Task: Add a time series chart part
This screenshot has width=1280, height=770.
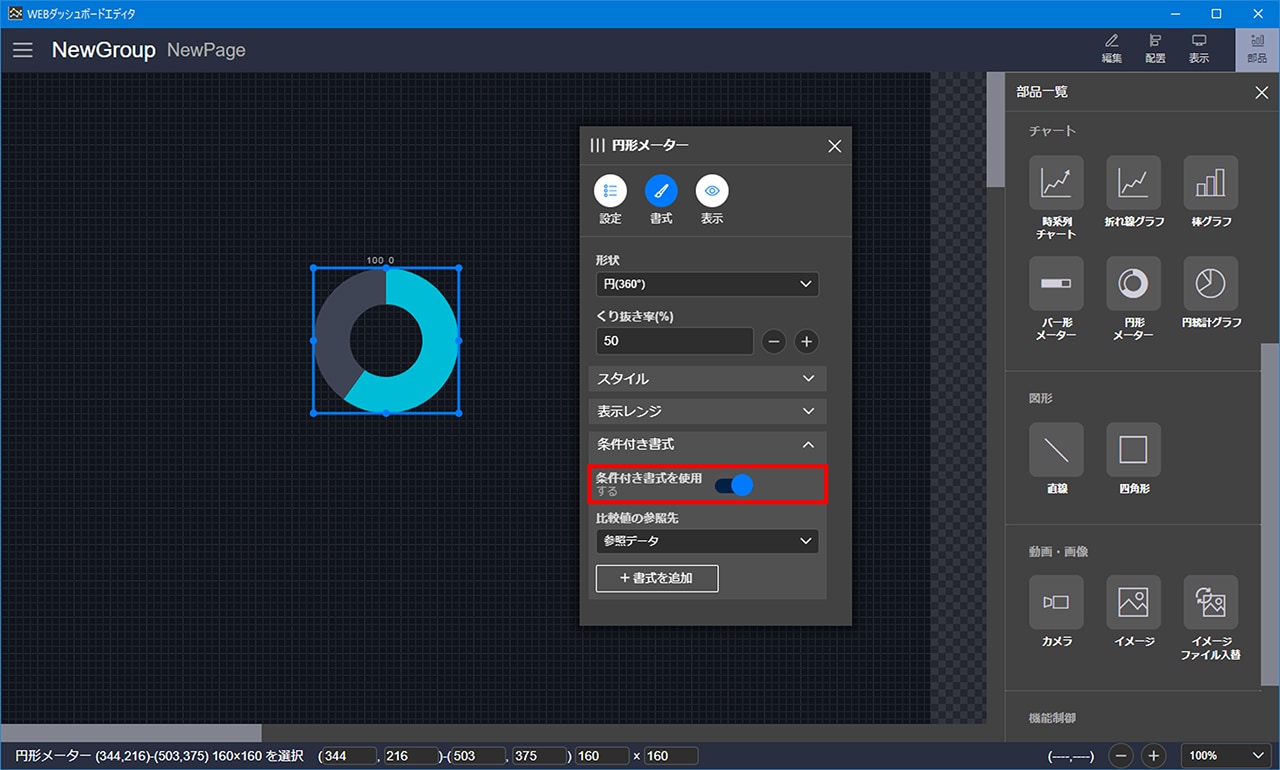Action: 1056,183
